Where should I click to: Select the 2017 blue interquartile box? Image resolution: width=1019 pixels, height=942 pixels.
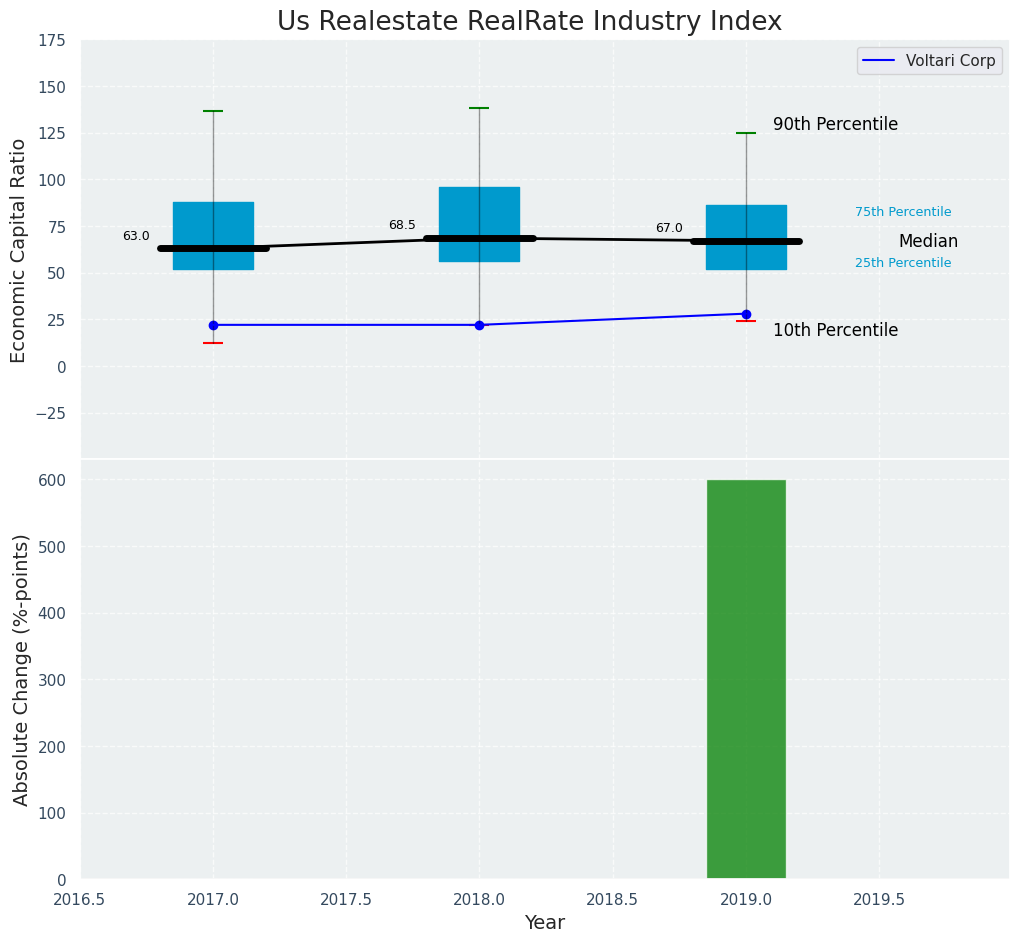[213, 224]
